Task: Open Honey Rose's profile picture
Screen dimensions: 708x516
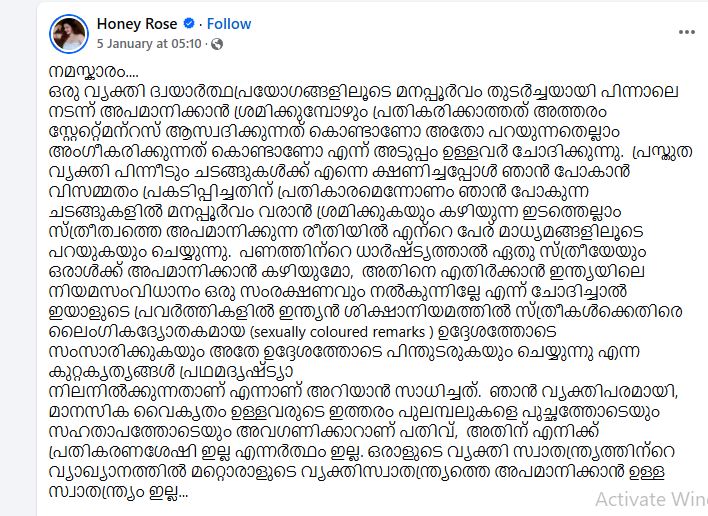Action: pyautogui.click(x=68, y=33)
